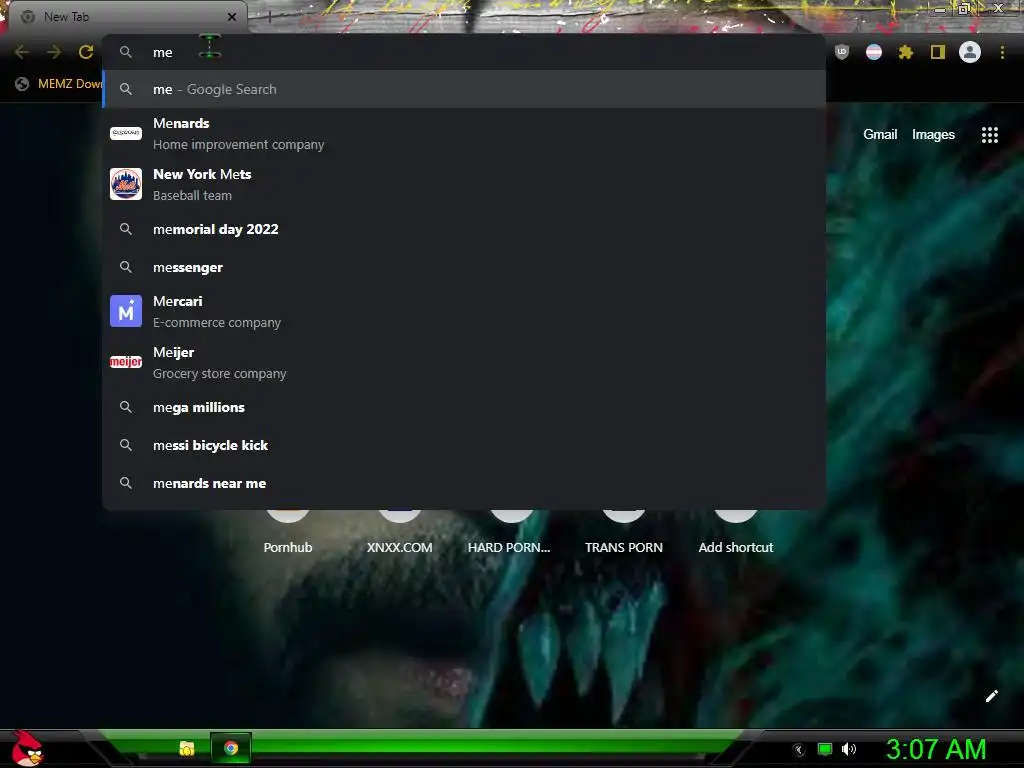Choose the Meijer grocery store suggestion
1024x768 pixels.
tap(464, 362)
